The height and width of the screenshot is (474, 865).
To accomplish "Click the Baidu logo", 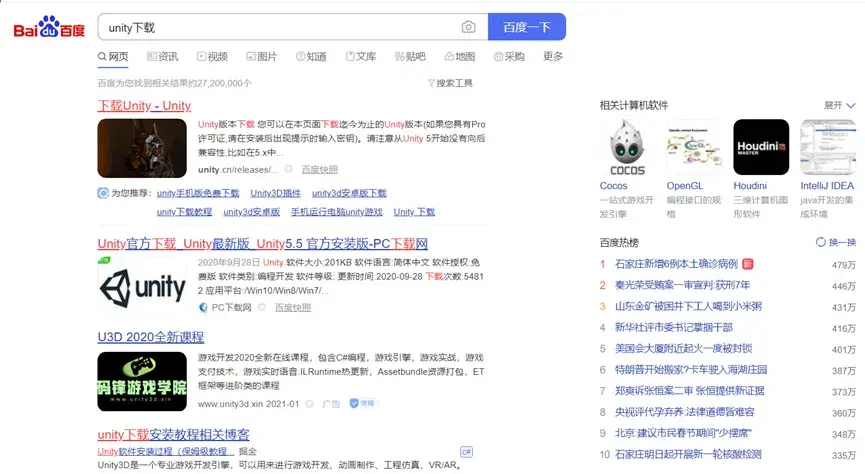I will coord(49,26).
